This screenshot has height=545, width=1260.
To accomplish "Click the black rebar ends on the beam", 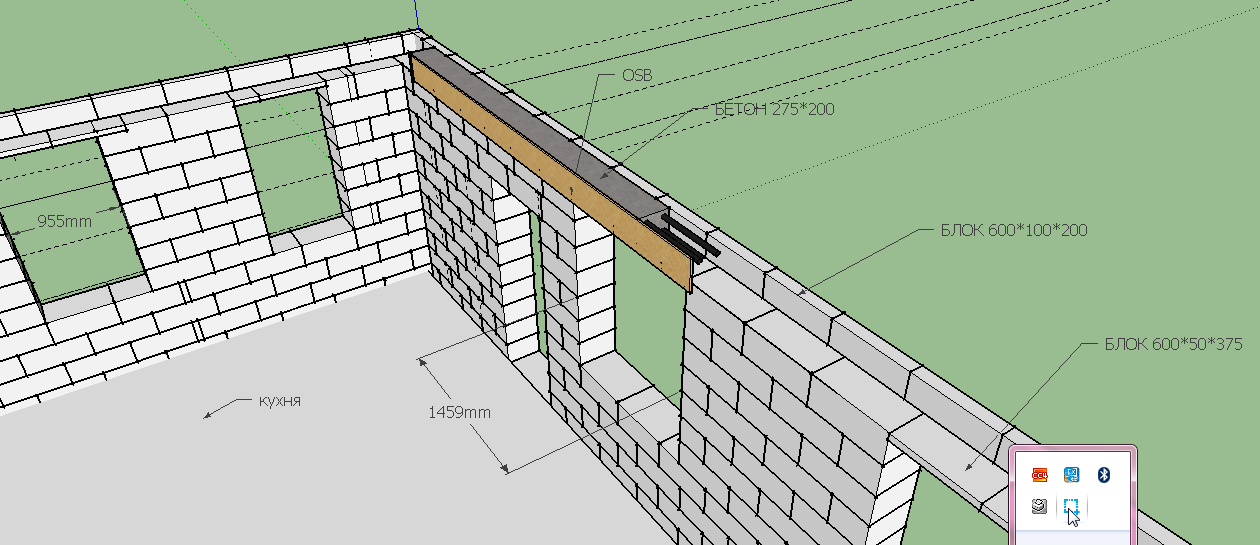I will click(x=690, y=239).
